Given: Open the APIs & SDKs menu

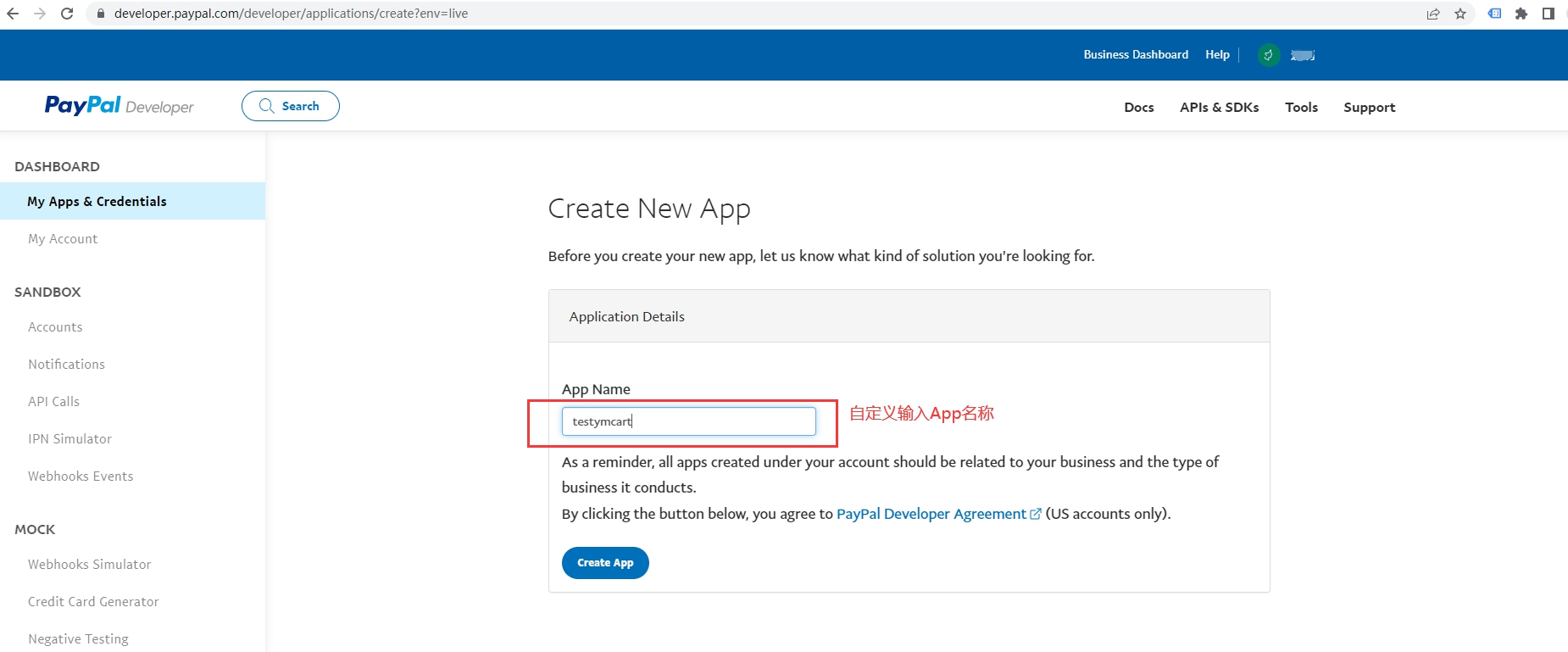Looking at the screenshot, I should pyautogui.click(x=1219, y=107).
